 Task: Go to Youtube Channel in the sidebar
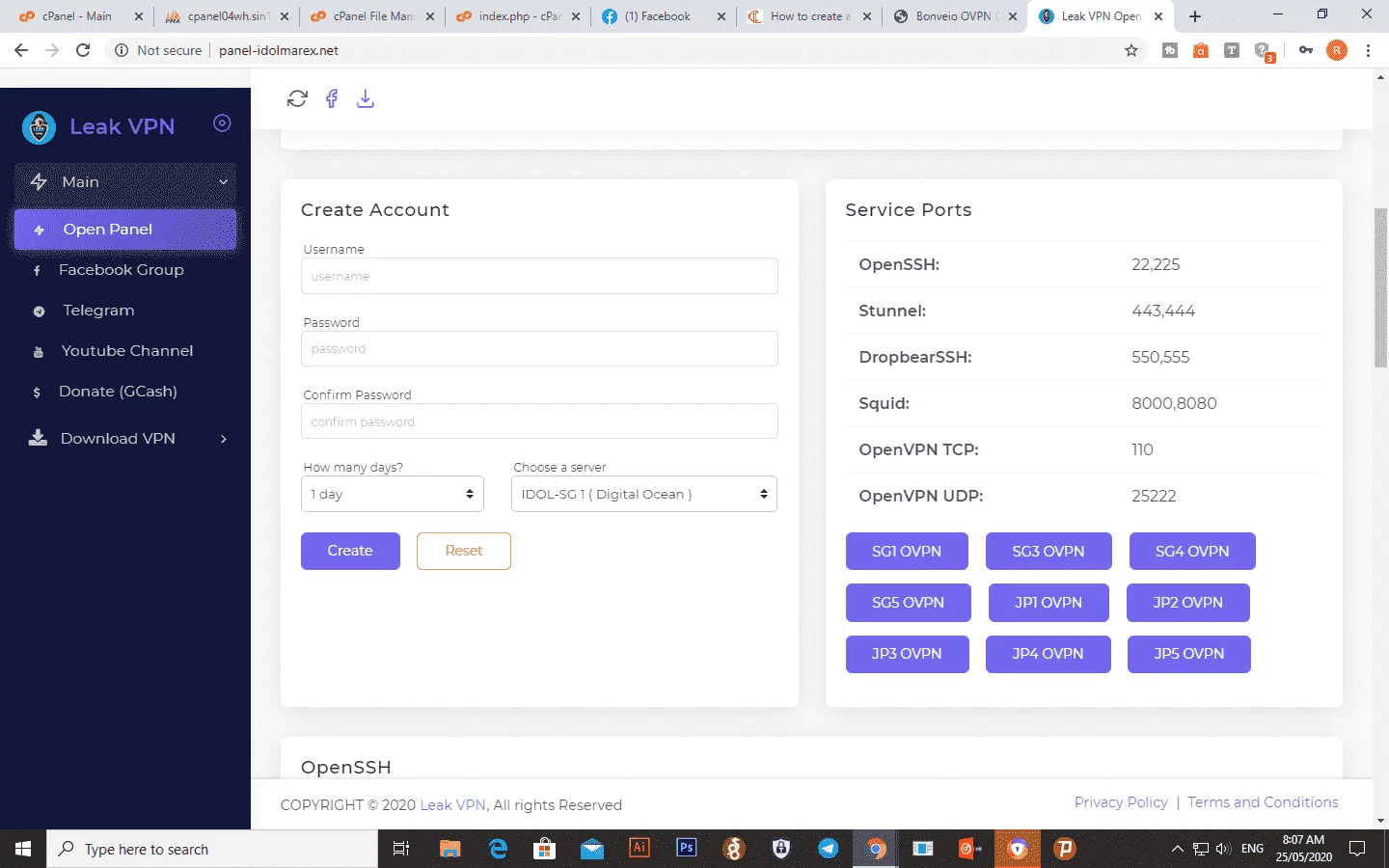click(127, 351)
